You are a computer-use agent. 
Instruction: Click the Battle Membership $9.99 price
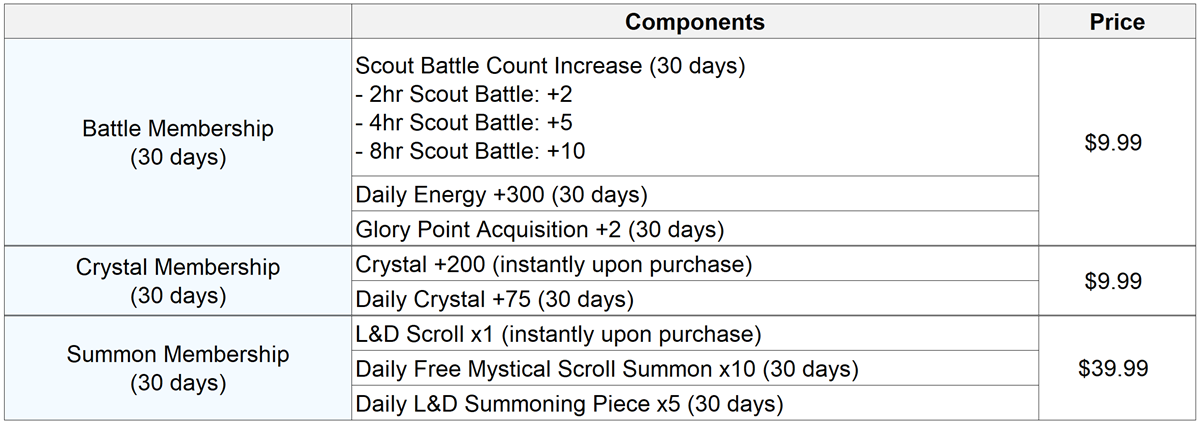[1113, 143]
